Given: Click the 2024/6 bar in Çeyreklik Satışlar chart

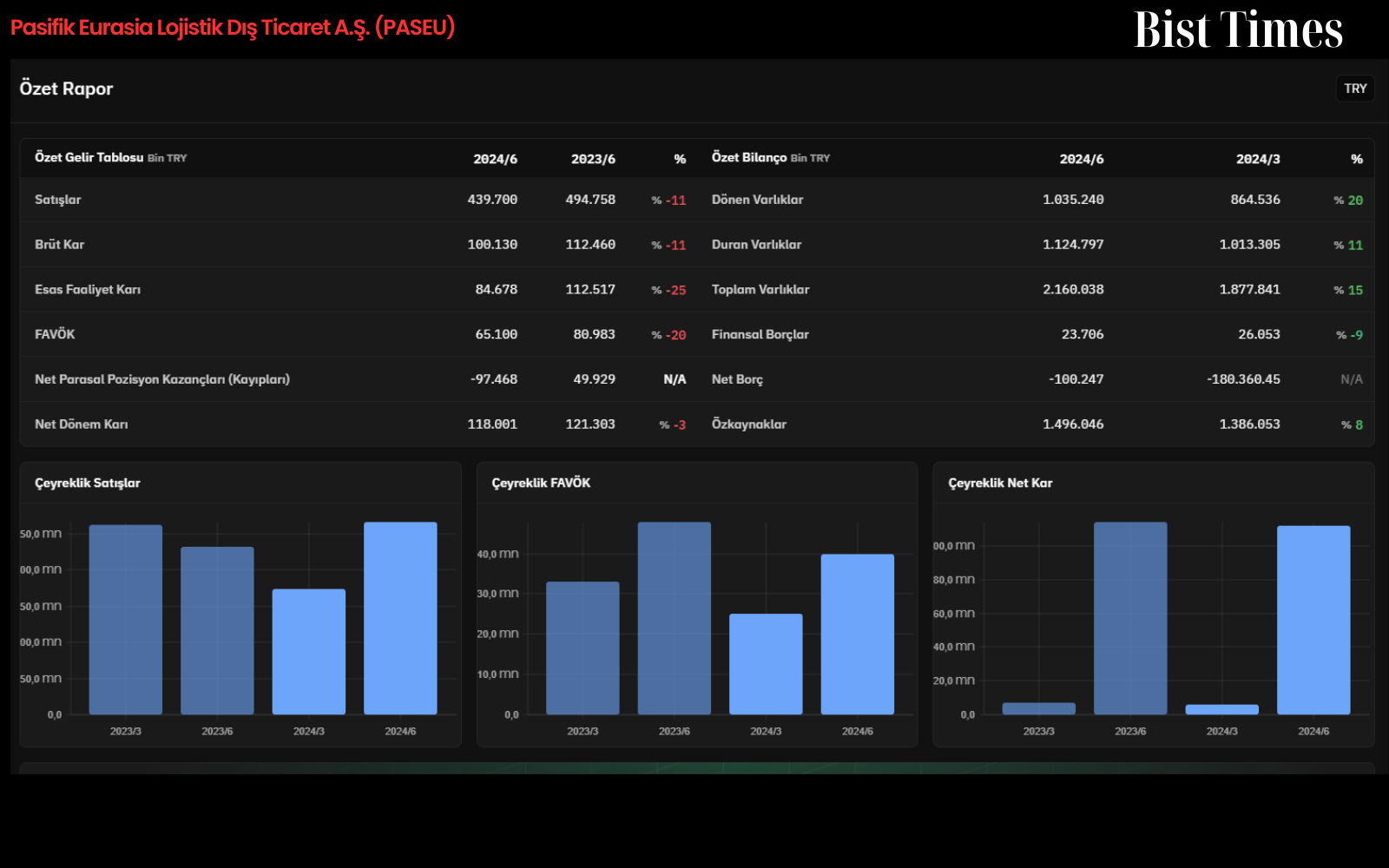Looking at the screenshot, I should point(400,618).
